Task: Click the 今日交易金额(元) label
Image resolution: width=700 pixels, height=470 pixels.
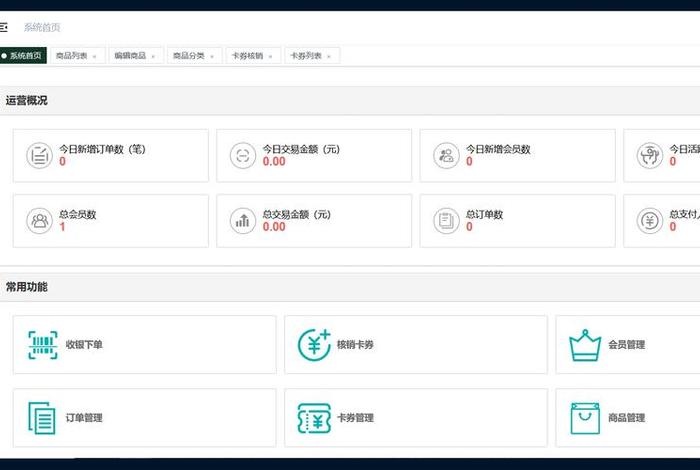Action: 301,149
